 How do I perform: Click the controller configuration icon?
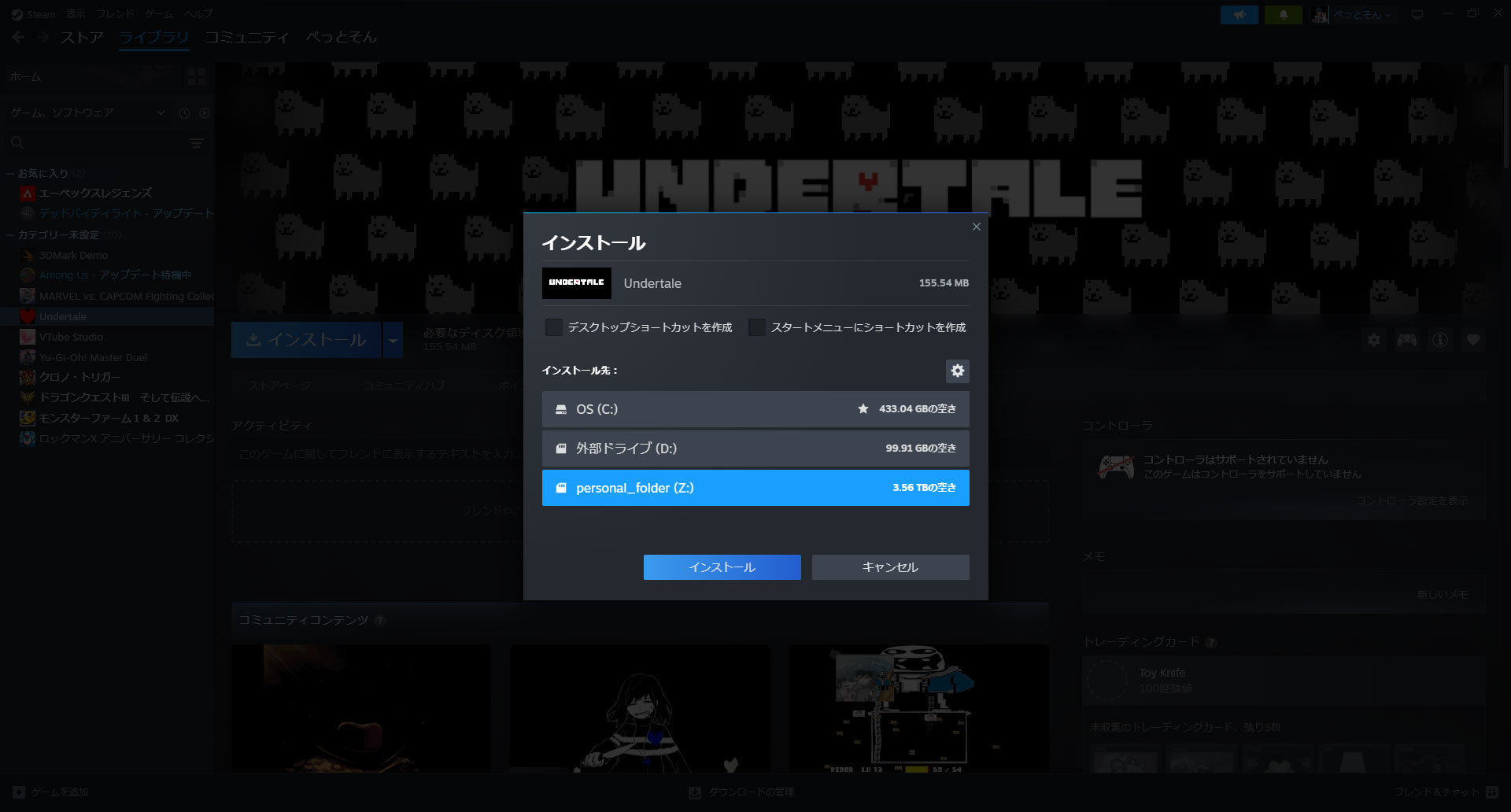(x=1407, y=340)
